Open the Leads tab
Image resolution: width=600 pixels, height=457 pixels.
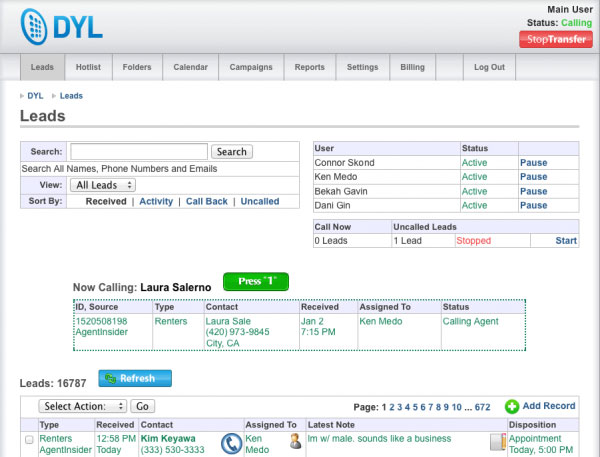[x=42, y=67]
